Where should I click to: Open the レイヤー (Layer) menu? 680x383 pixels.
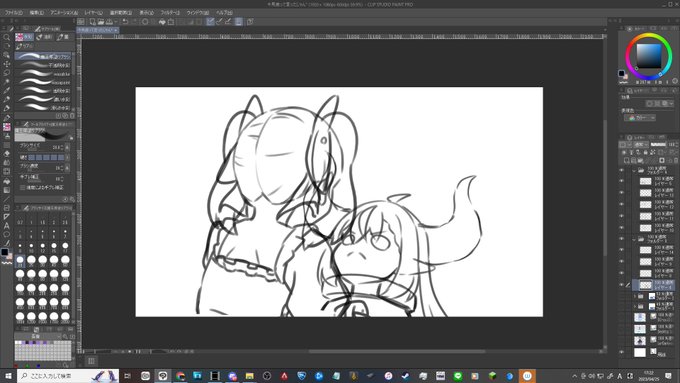point(93,13)
